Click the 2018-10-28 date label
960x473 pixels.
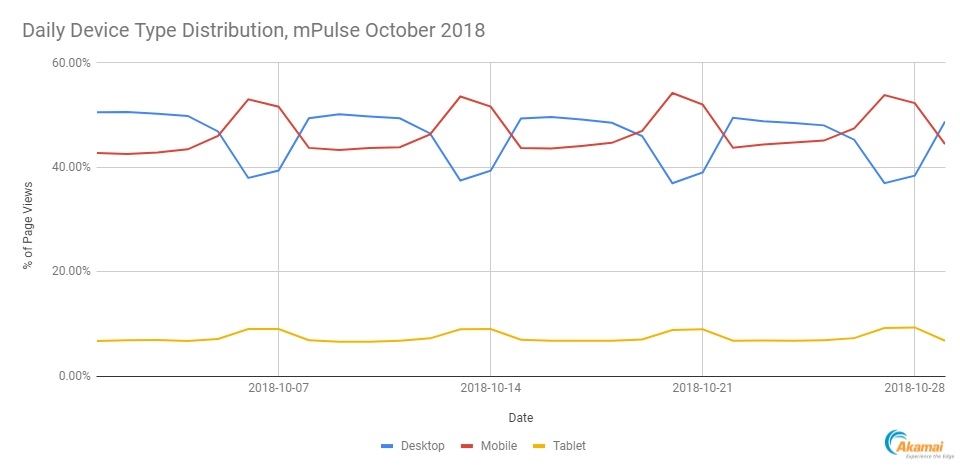coord(914,389)
